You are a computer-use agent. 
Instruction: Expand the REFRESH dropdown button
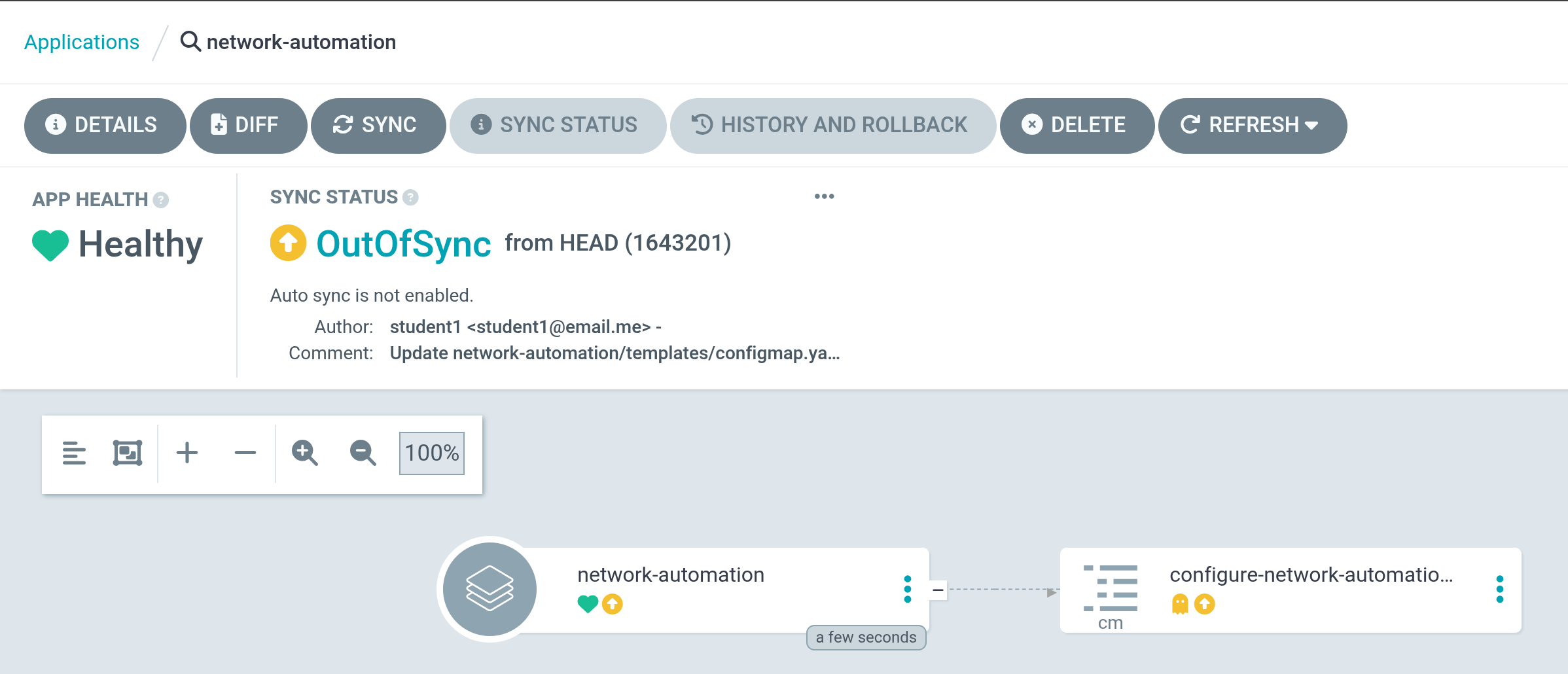1252,126
